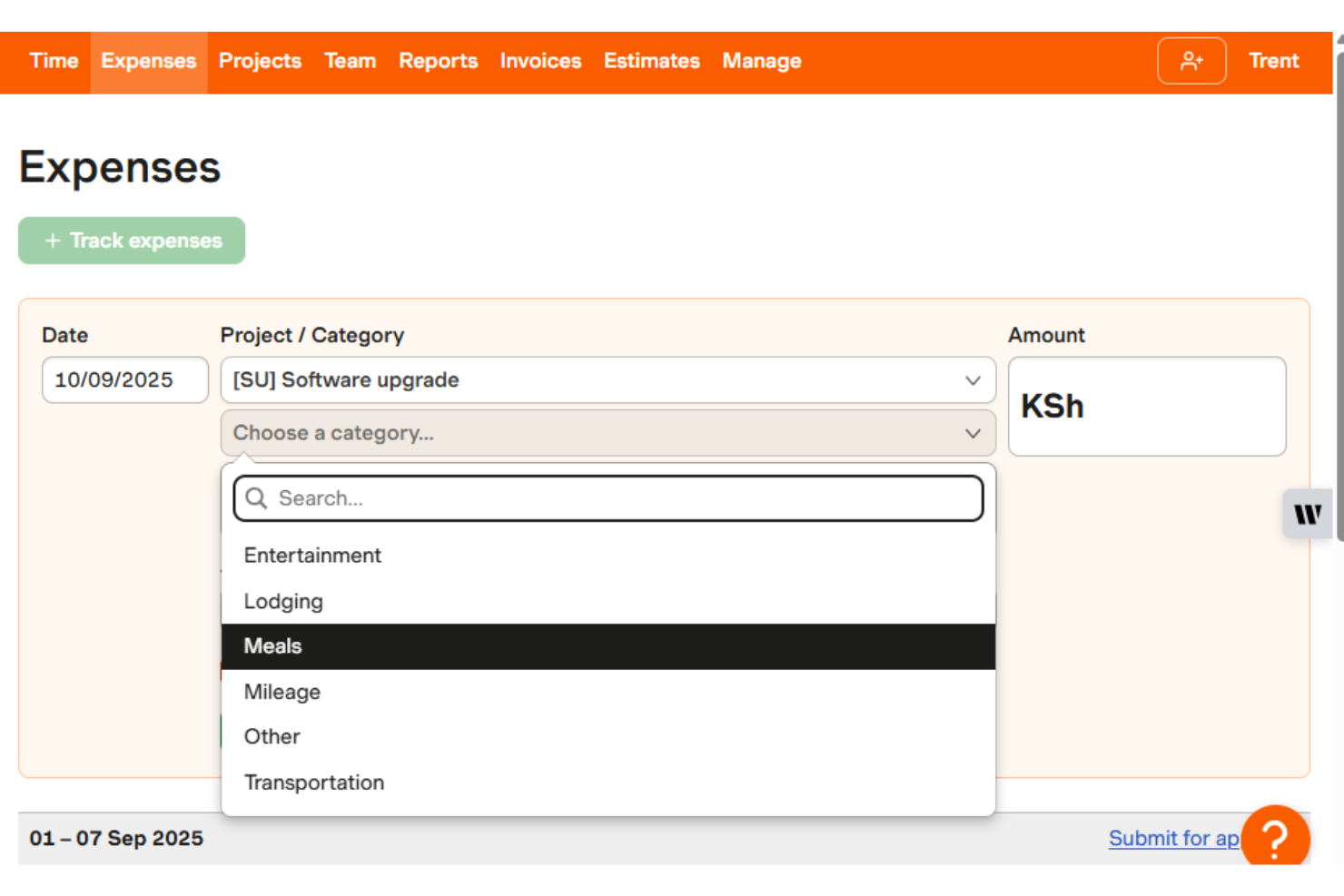The image size is (1344, 896).
Task: Click the invite teammate icon
Action: pos(1191,61)
